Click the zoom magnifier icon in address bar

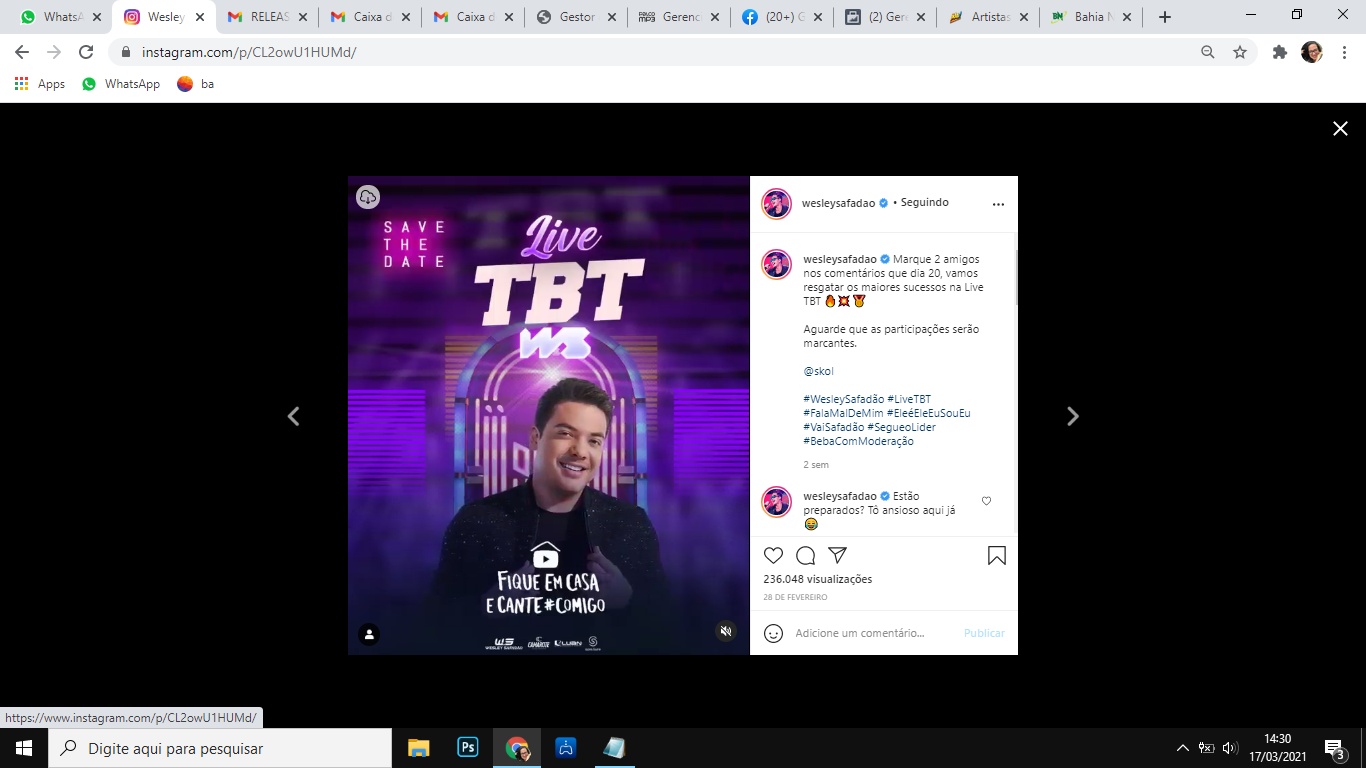coord(1208,52)
